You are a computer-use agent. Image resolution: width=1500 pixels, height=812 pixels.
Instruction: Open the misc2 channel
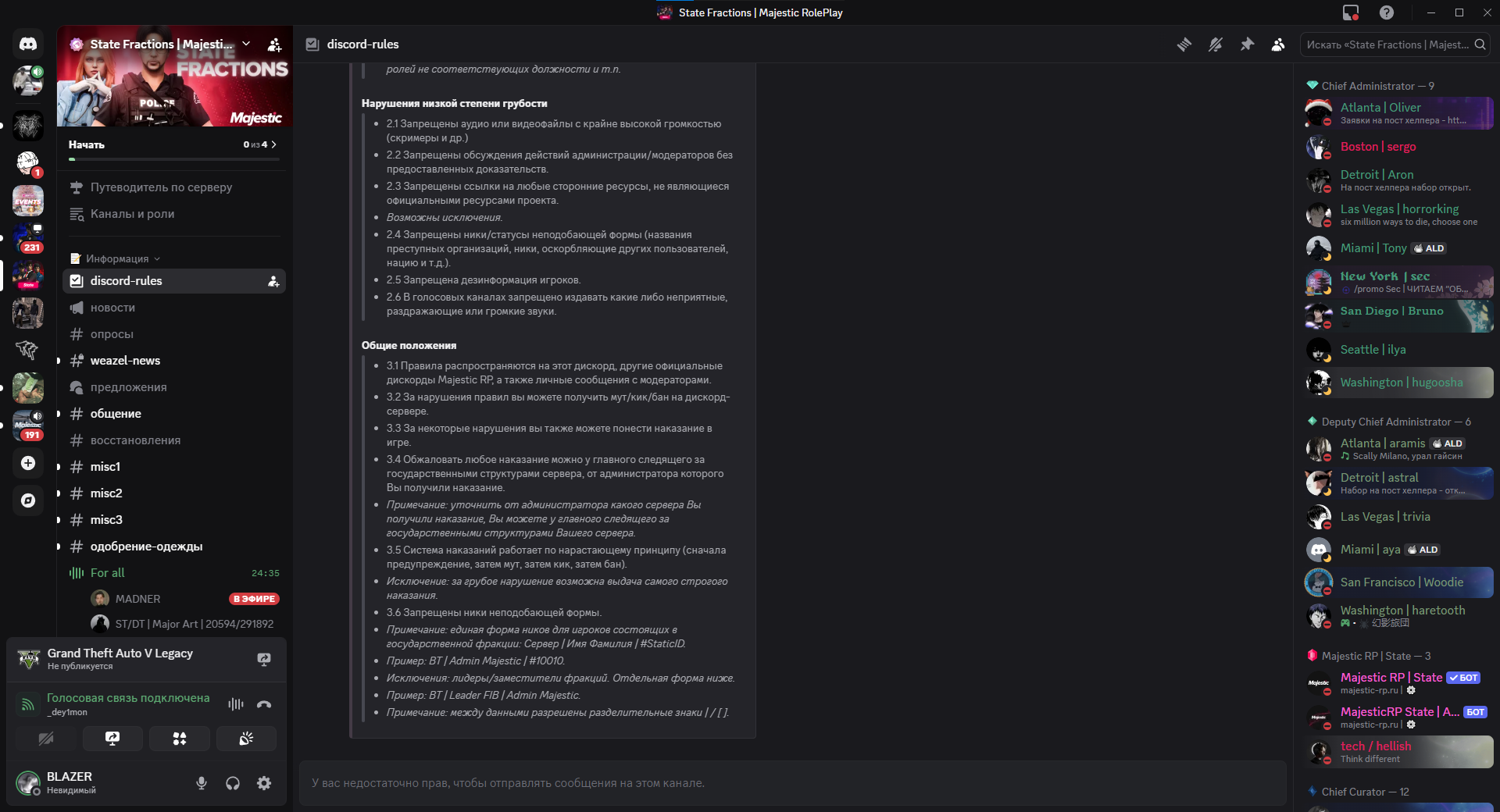[x=174, y=493]
